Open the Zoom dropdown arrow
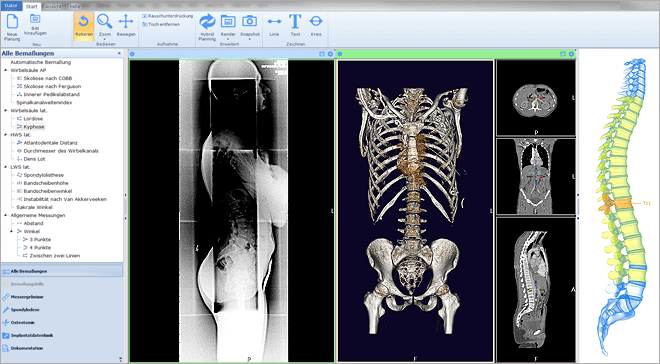 104,39
